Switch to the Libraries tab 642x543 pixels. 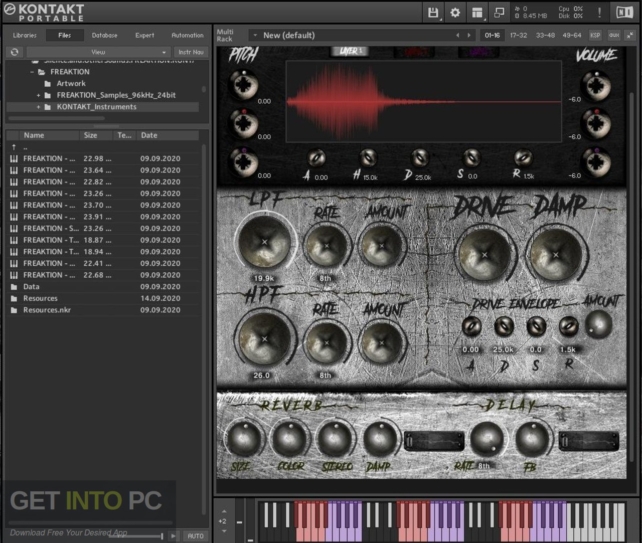[25, 36]
